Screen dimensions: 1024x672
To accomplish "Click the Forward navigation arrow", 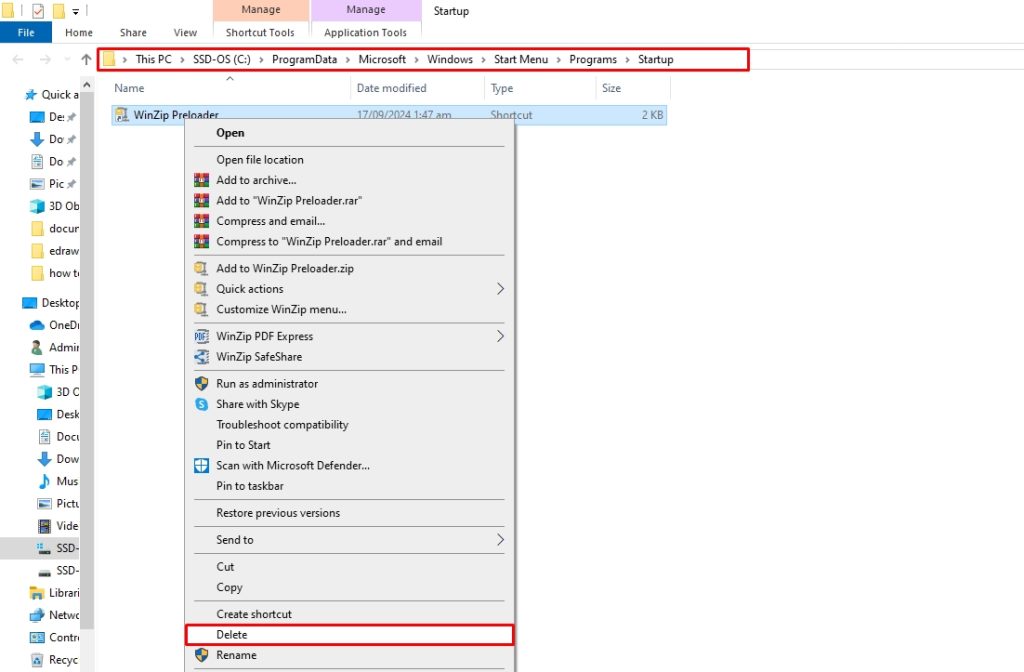I will click(45, 59).
